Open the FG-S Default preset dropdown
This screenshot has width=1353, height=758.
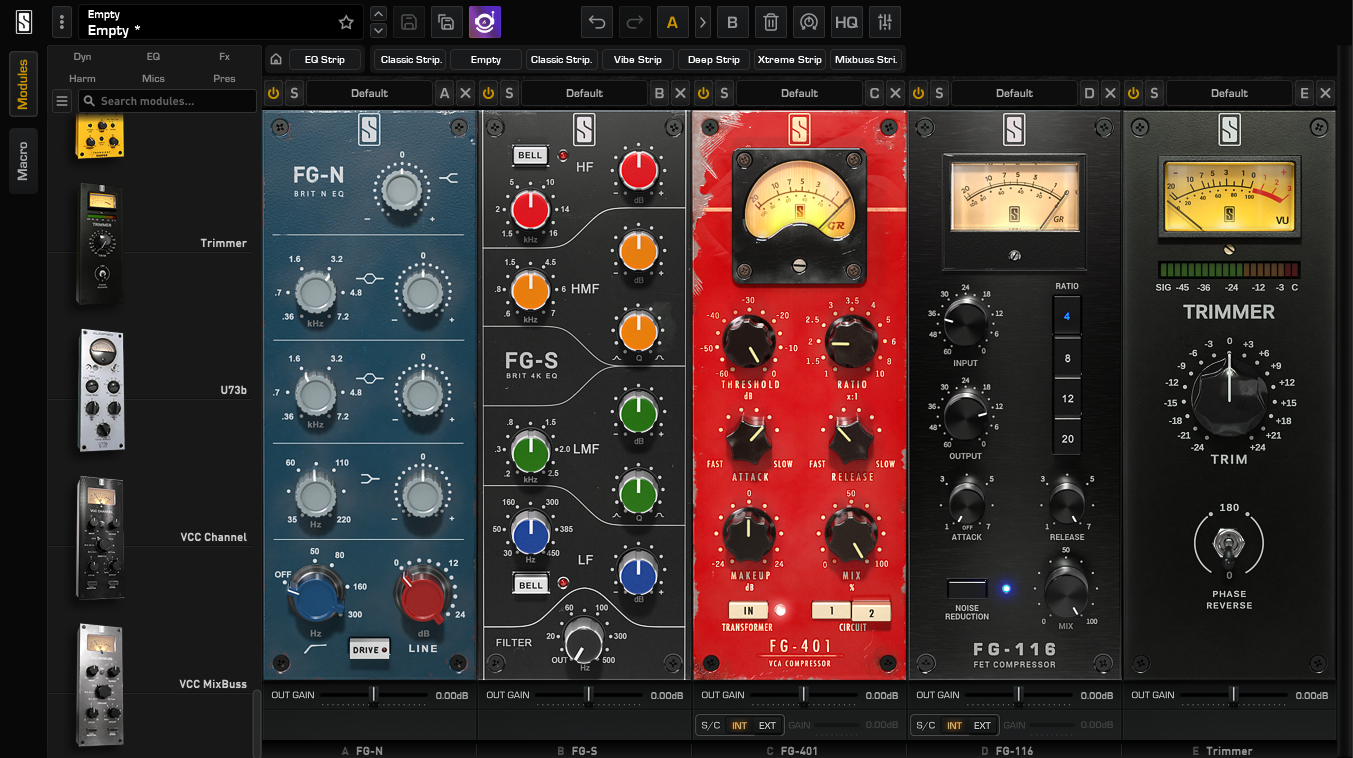(584, 93)
